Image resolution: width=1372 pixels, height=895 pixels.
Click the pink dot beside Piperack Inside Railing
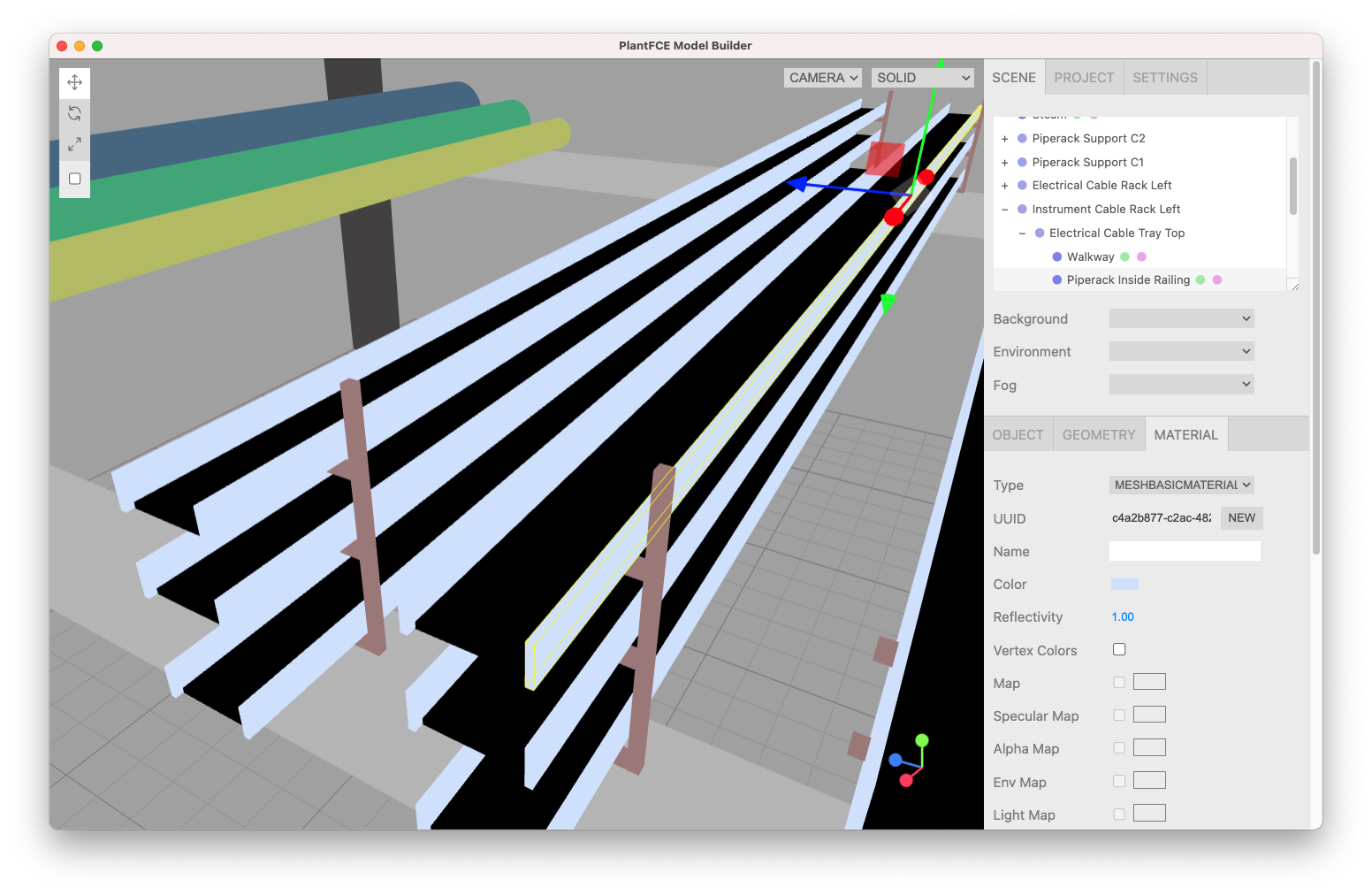(1218, 279)
